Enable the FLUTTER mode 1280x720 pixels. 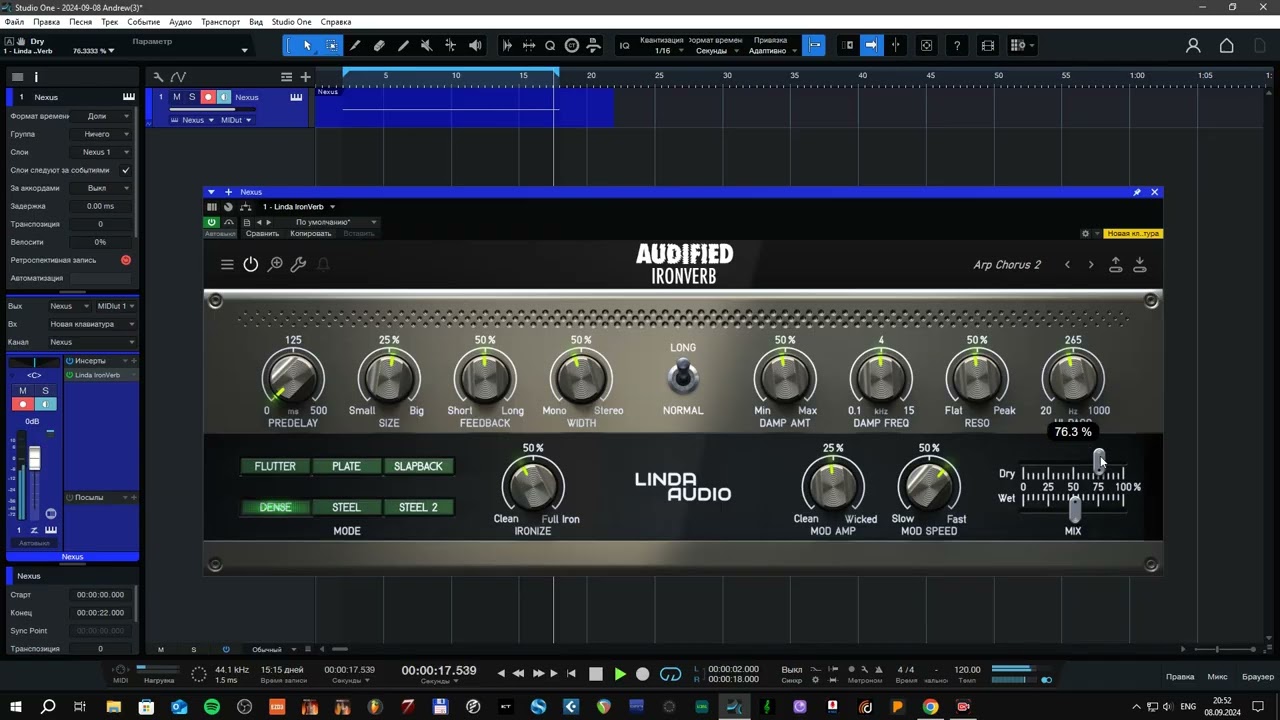(275, 467)
